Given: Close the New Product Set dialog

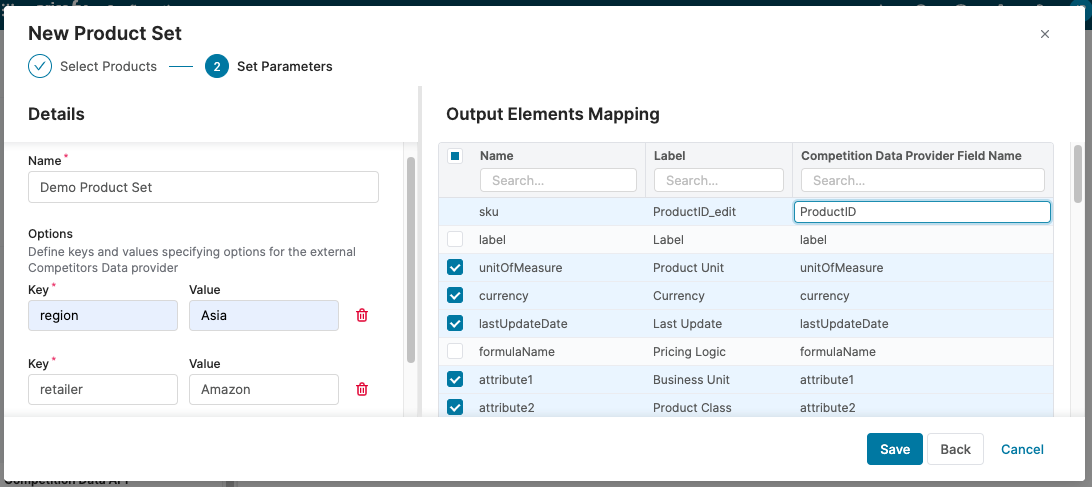Looking at the screenshot, I should tap(1045, 34).
